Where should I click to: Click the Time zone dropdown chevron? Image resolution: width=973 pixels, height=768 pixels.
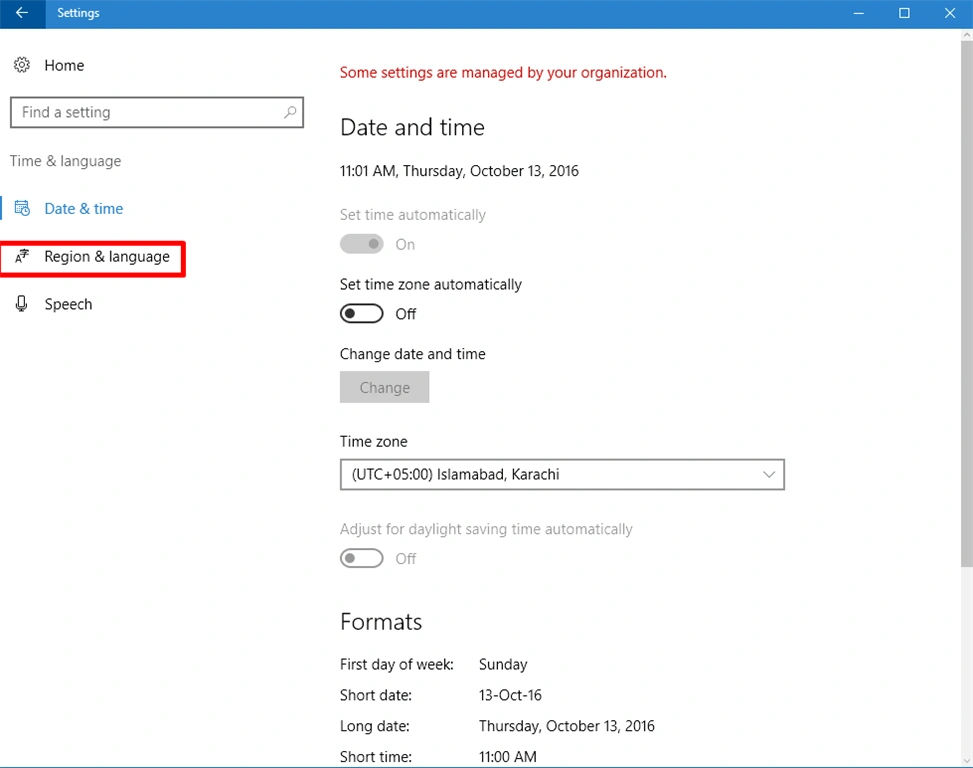[769, 475]
